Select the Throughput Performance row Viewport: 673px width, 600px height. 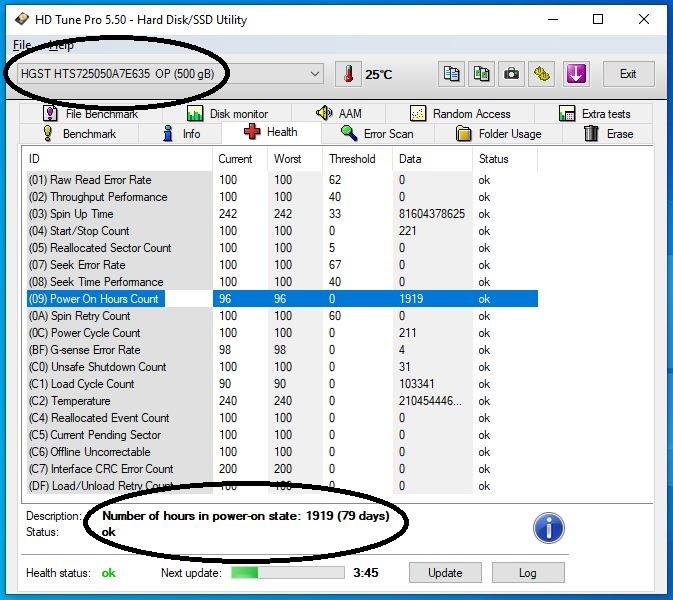click(x=282, y=197)
